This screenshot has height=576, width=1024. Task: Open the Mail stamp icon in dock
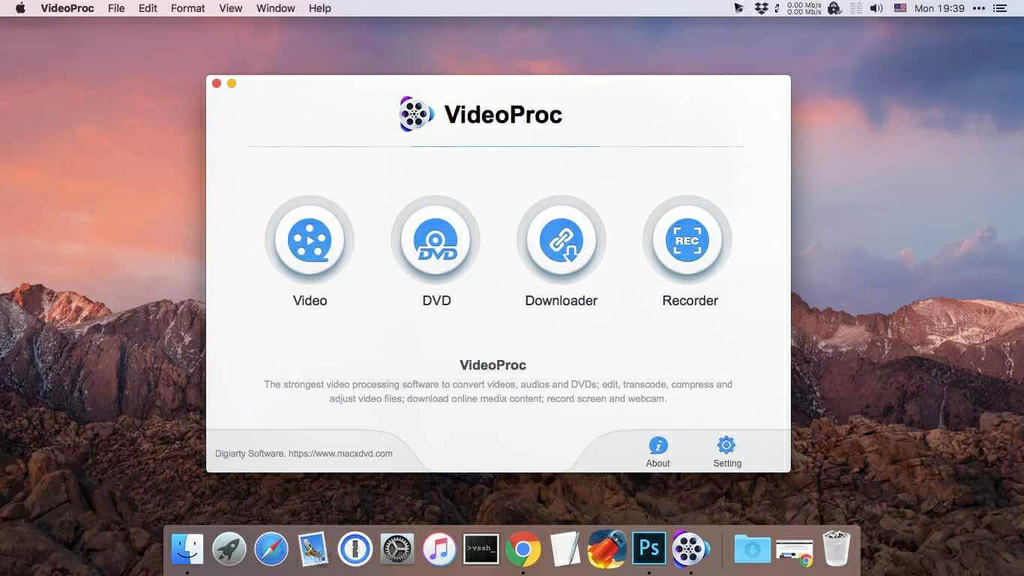(x=313, y=549)
